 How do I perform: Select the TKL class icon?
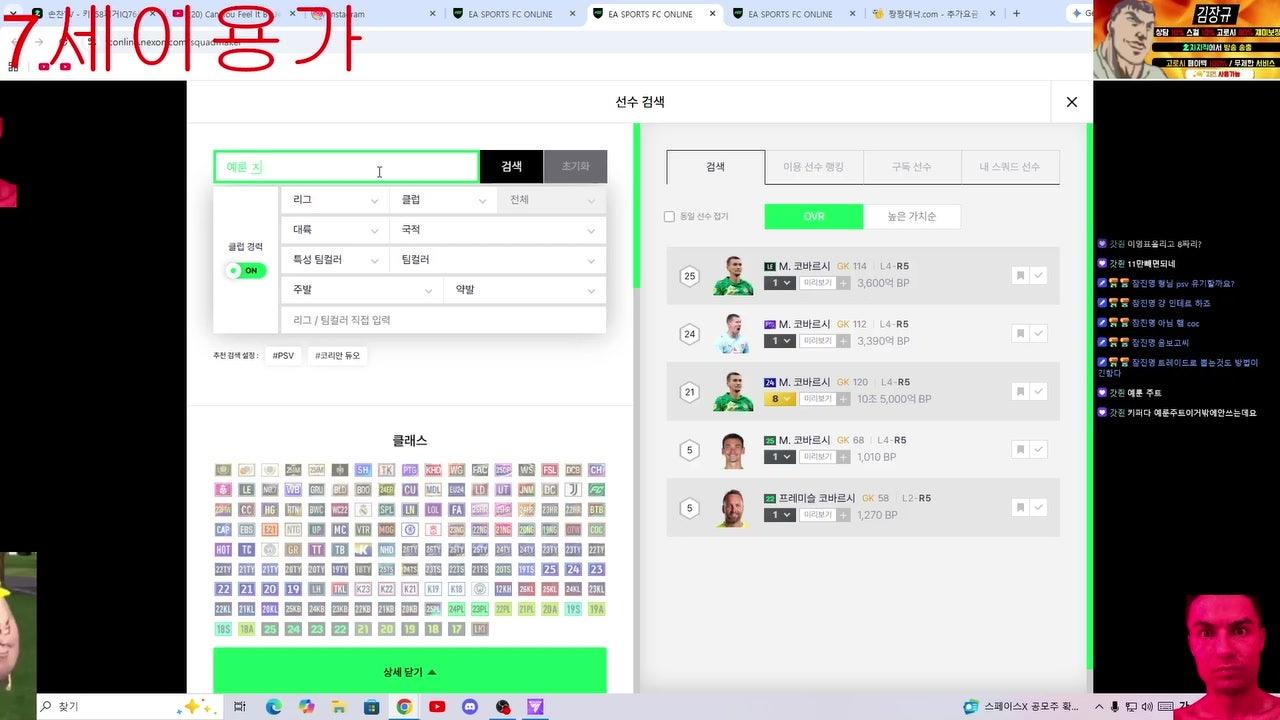click(340, 589)
